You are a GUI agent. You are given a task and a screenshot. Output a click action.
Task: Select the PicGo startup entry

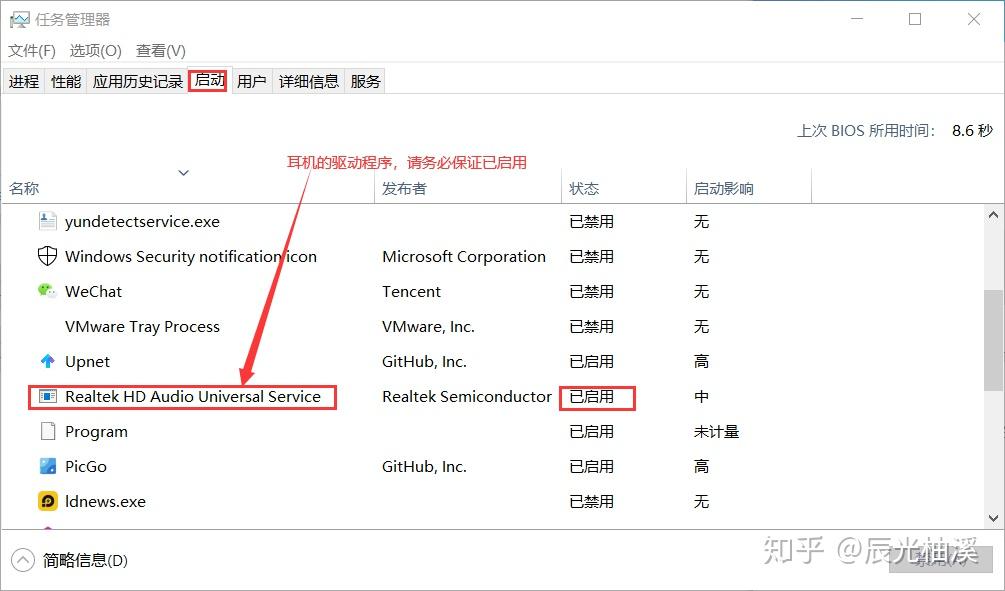point(86,467)
